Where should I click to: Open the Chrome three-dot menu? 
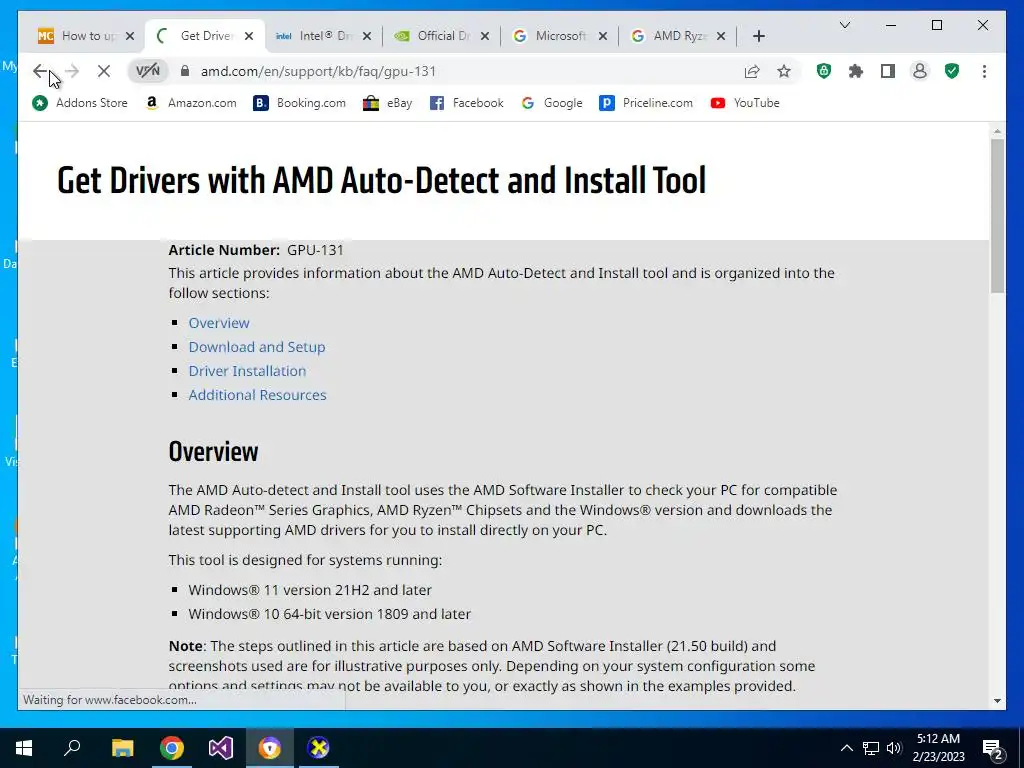pyautogui.click(x=984, y=71)
